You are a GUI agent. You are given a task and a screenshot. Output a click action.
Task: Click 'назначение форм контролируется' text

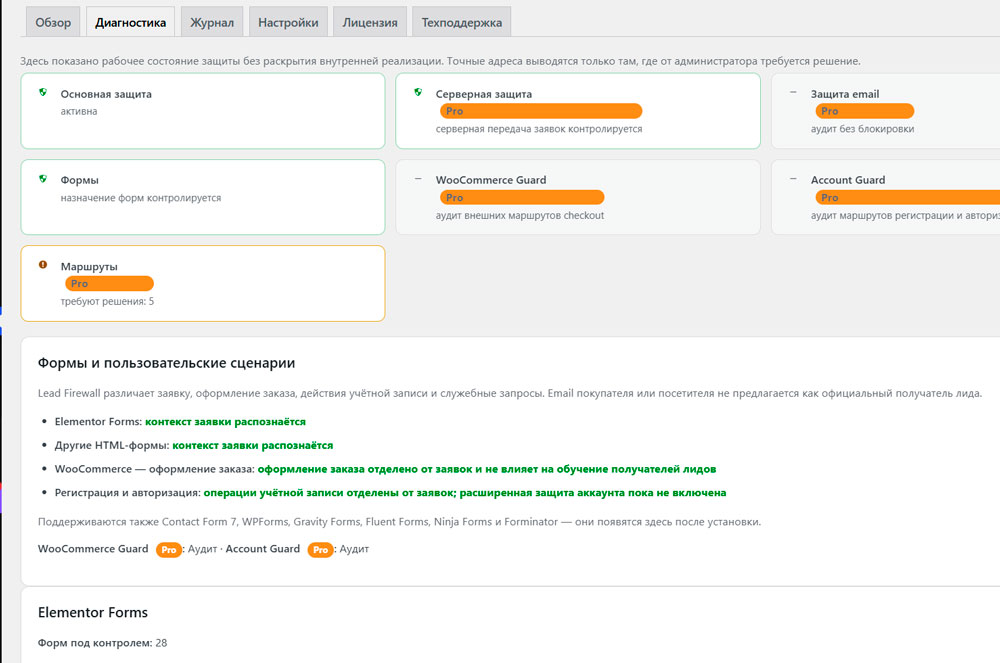point(141,198)
